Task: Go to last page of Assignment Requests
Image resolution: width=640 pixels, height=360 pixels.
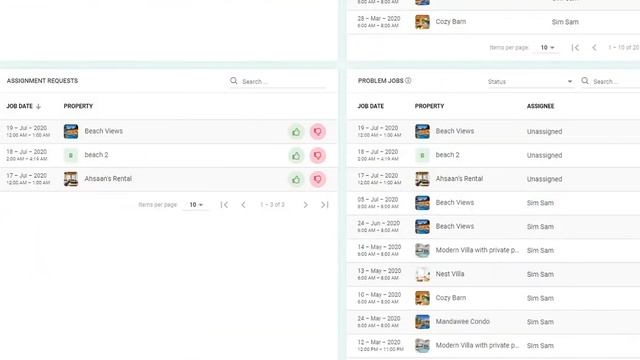Action: point(324,204)
